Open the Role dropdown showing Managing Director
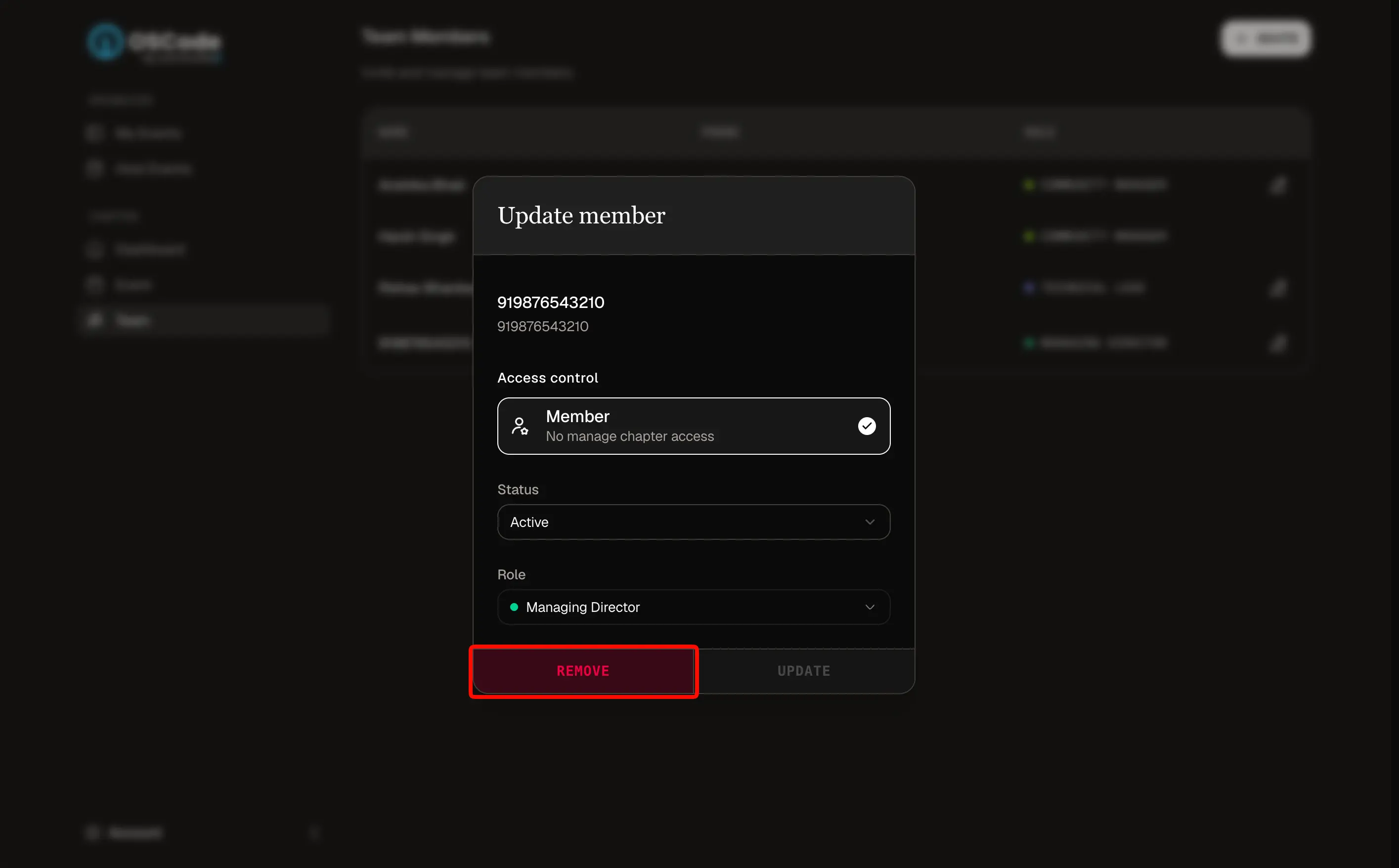This screenshot has width=1399, height=868. click(x=694, y=607)
